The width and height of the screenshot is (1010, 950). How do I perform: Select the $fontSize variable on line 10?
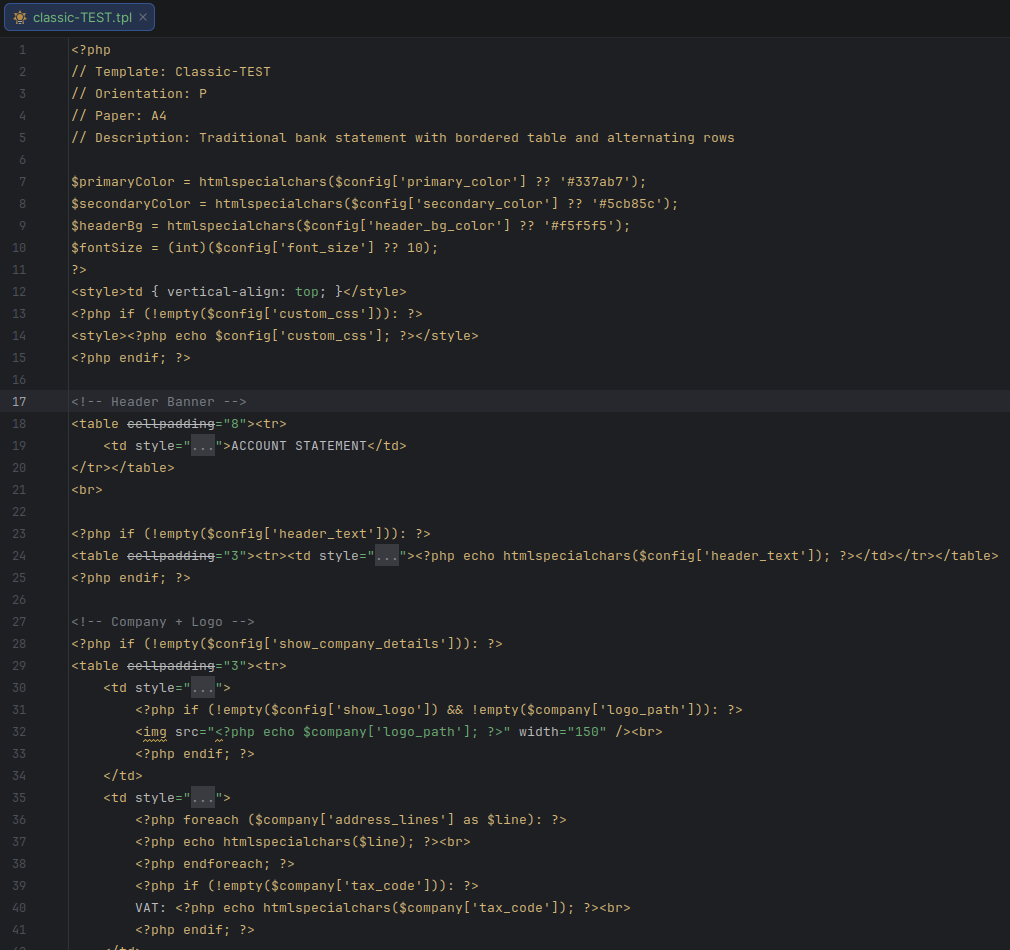click(x=105, y=247)
